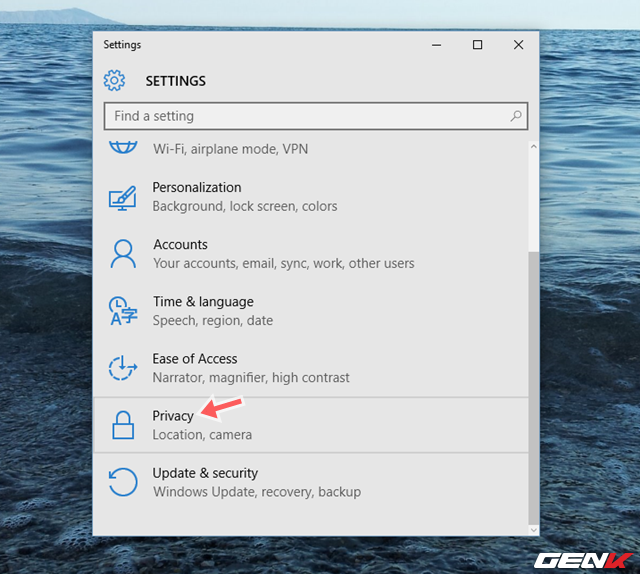This screenshot has height=574, width=640.
Task: Click the Time & language clock icon
Action: (x=122, y=311)
